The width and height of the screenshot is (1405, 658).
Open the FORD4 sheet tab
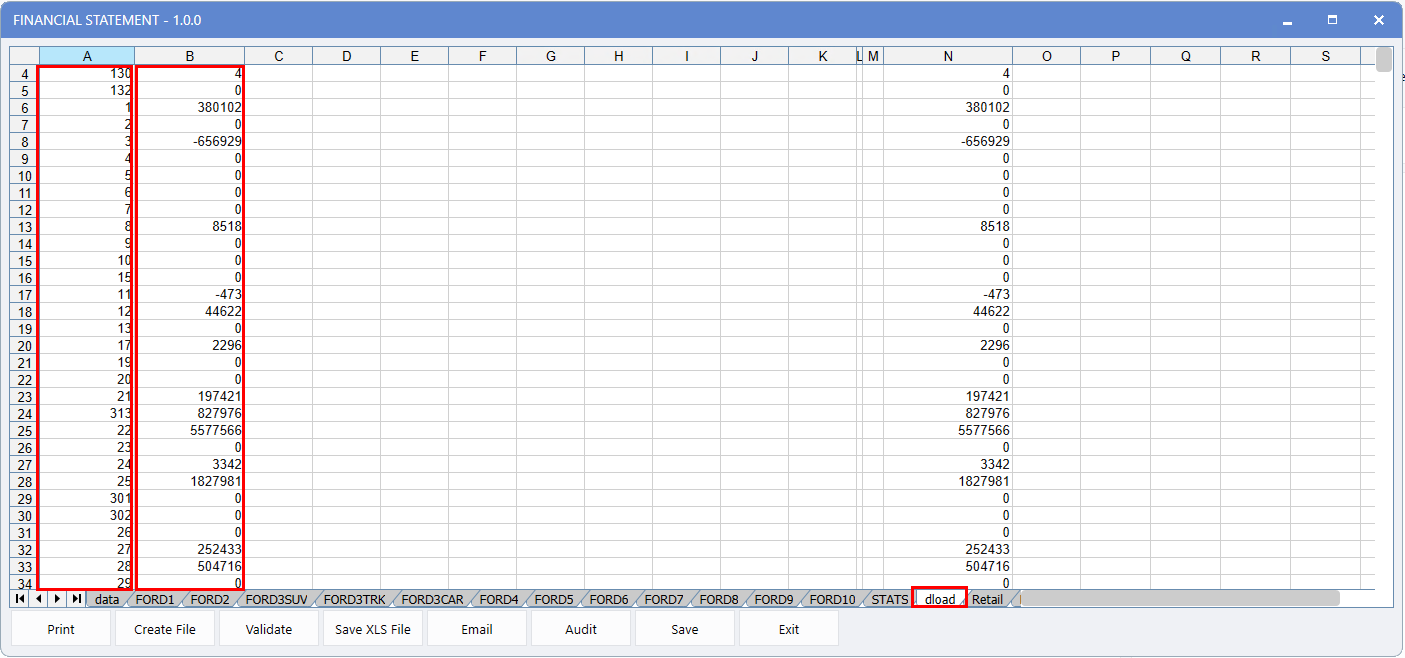point(499,600)
